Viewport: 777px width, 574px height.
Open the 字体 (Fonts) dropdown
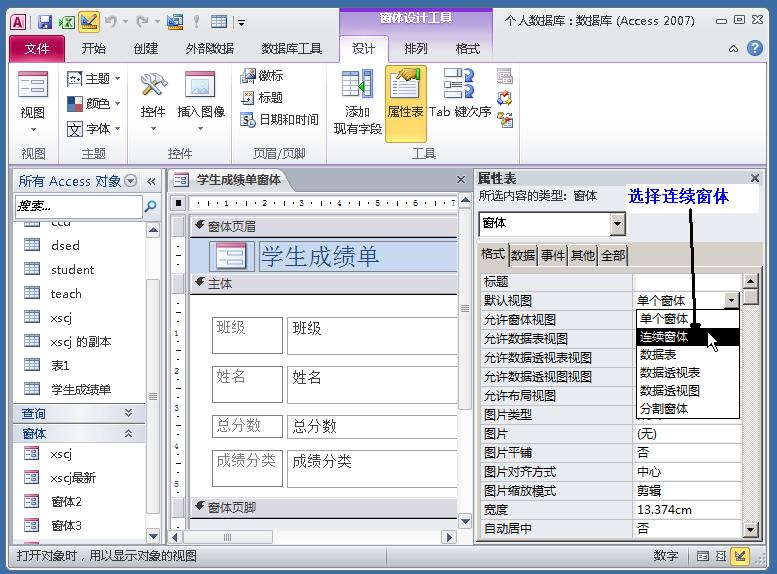pyautogui.click(x=94, y=129)
